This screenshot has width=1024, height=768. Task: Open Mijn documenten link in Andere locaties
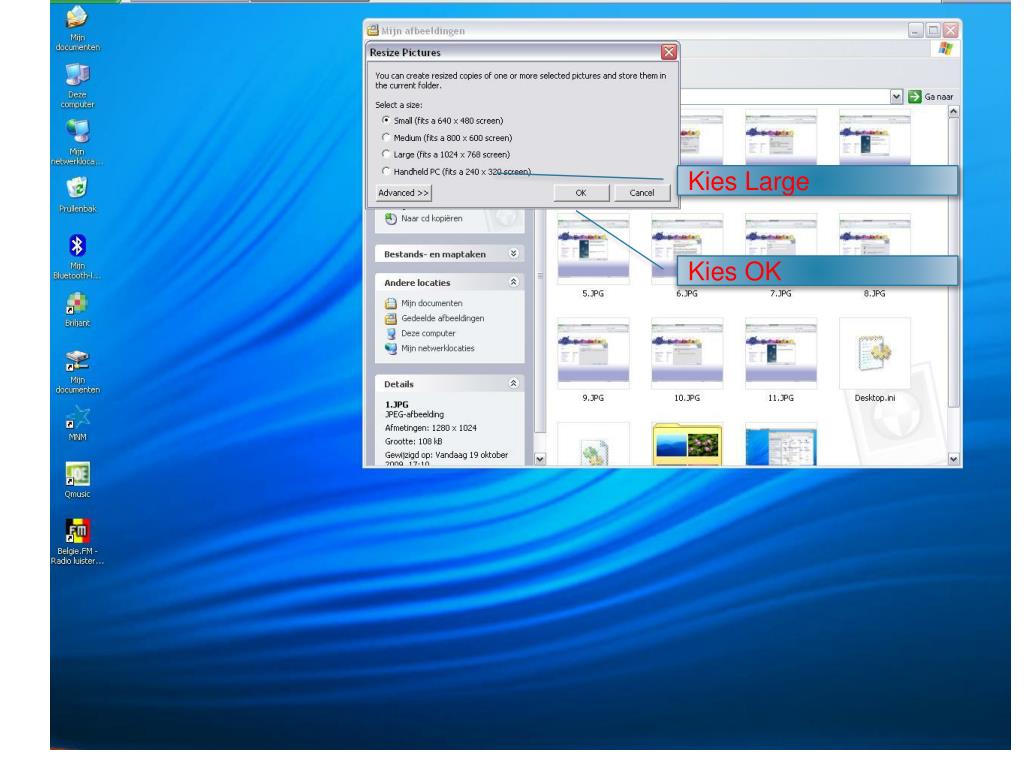(432, 303)
